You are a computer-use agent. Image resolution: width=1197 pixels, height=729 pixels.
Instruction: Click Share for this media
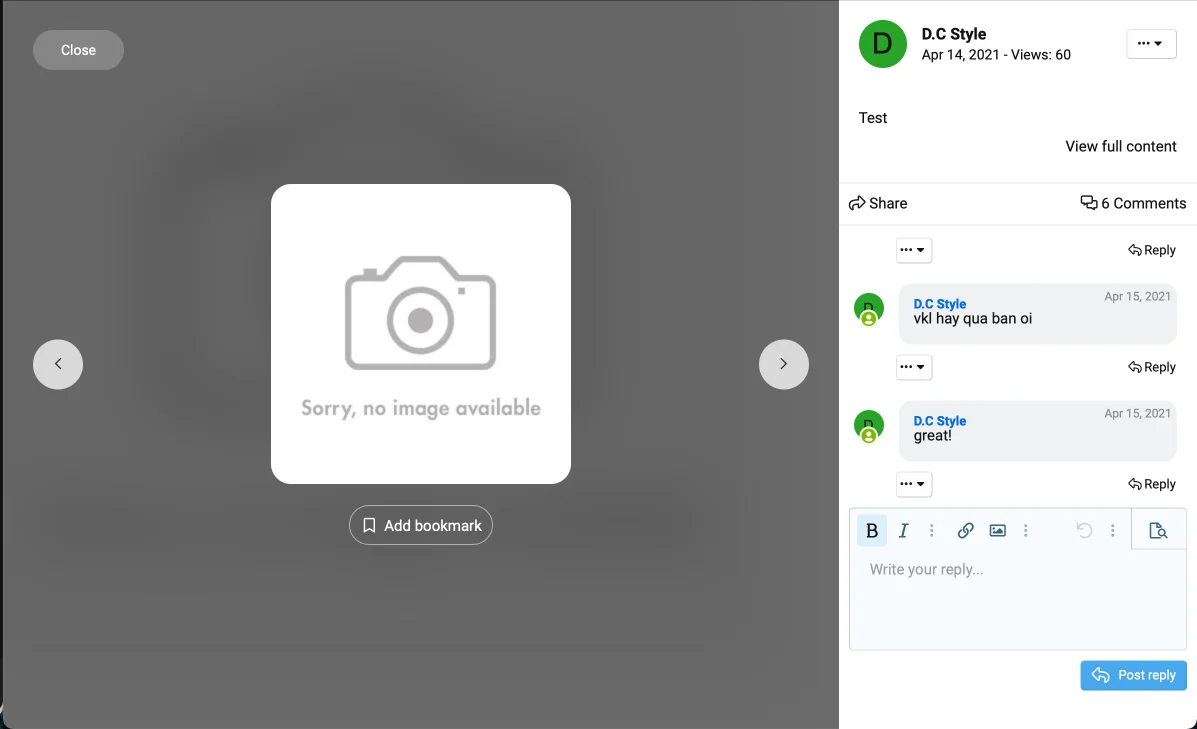tap(878, 203)
